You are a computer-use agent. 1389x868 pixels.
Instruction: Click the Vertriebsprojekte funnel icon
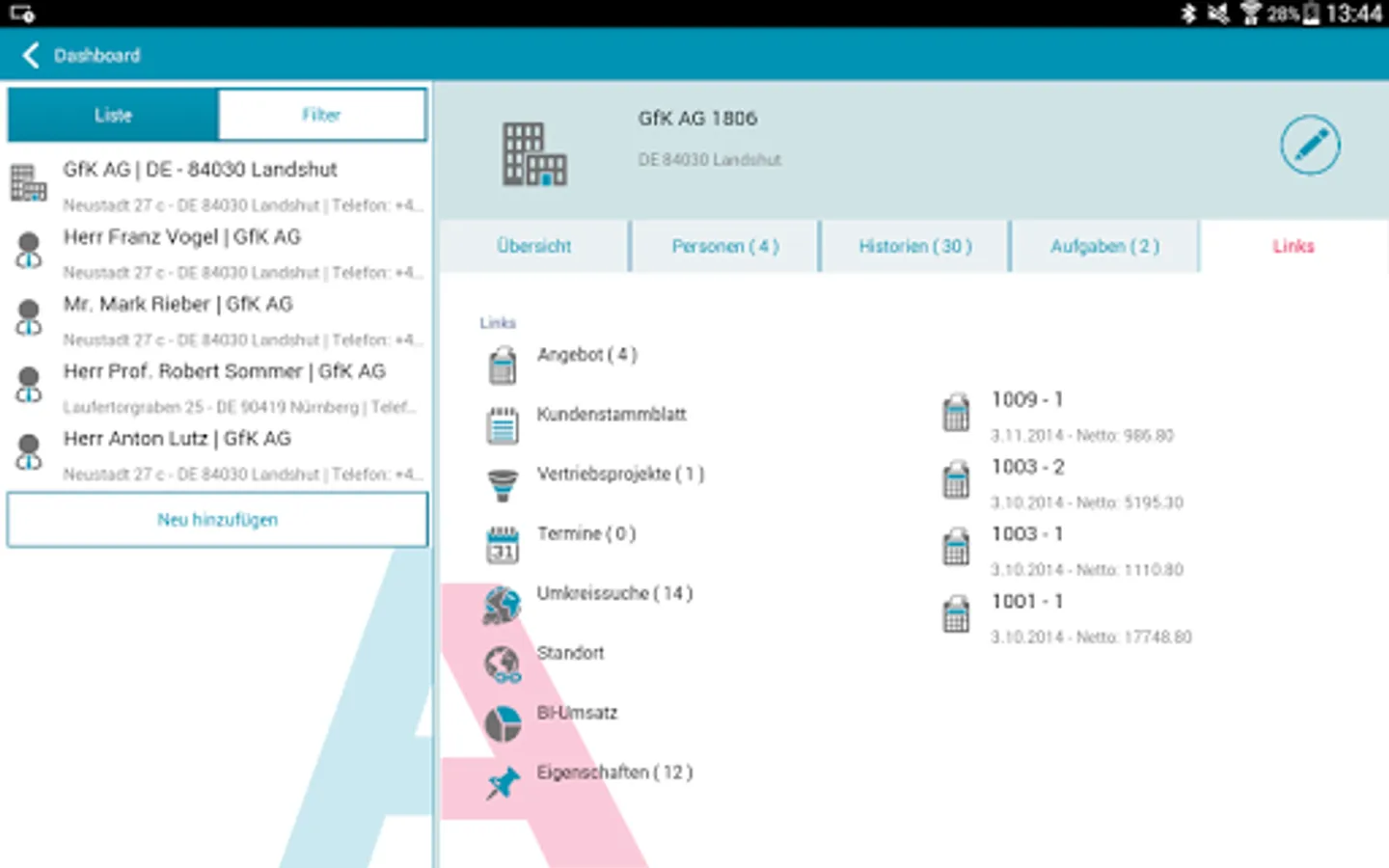(x=503, y=485)
